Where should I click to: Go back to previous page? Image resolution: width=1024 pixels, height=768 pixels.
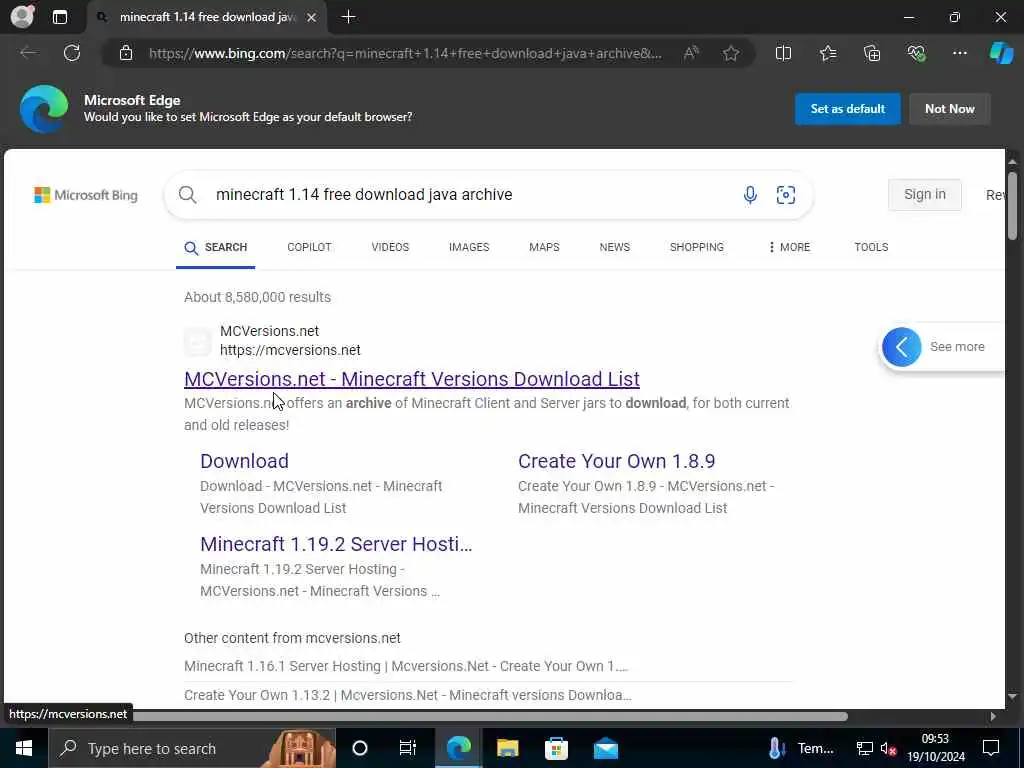pos(28,53)
